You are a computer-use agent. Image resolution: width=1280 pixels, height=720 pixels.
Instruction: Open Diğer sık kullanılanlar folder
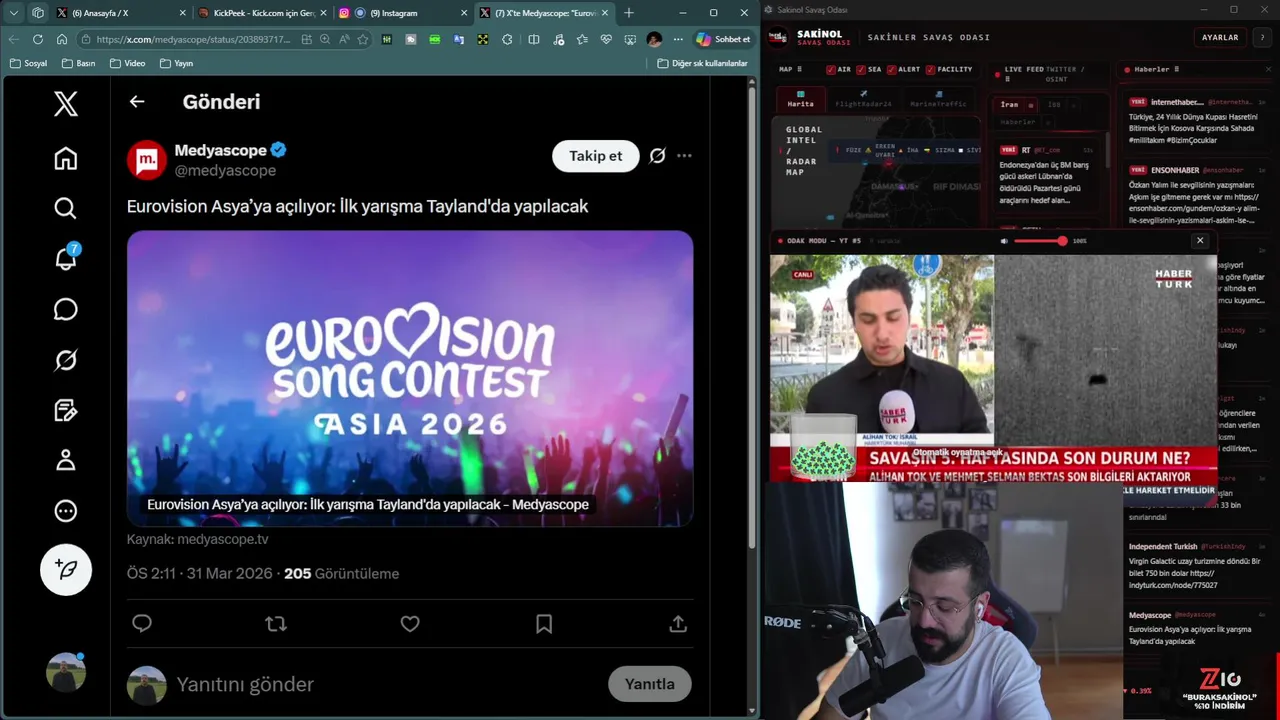click(702, 63)
